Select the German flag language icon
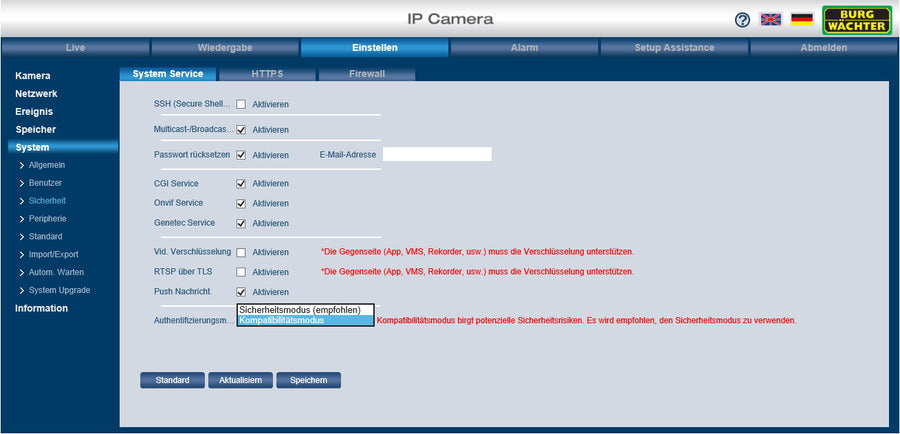This screenshot has width=900, height=434. (x=801, y=19)
